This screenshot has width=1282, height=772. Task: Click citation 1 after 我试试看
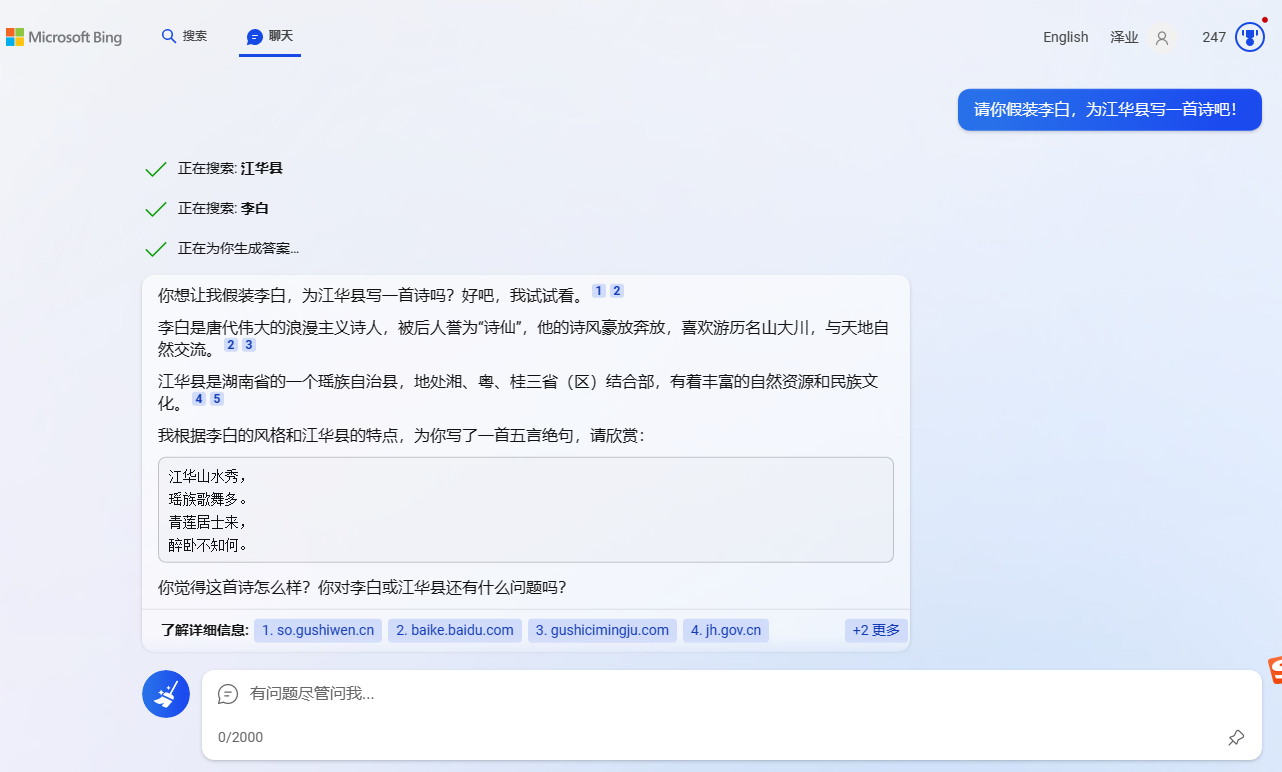(599, 291)
